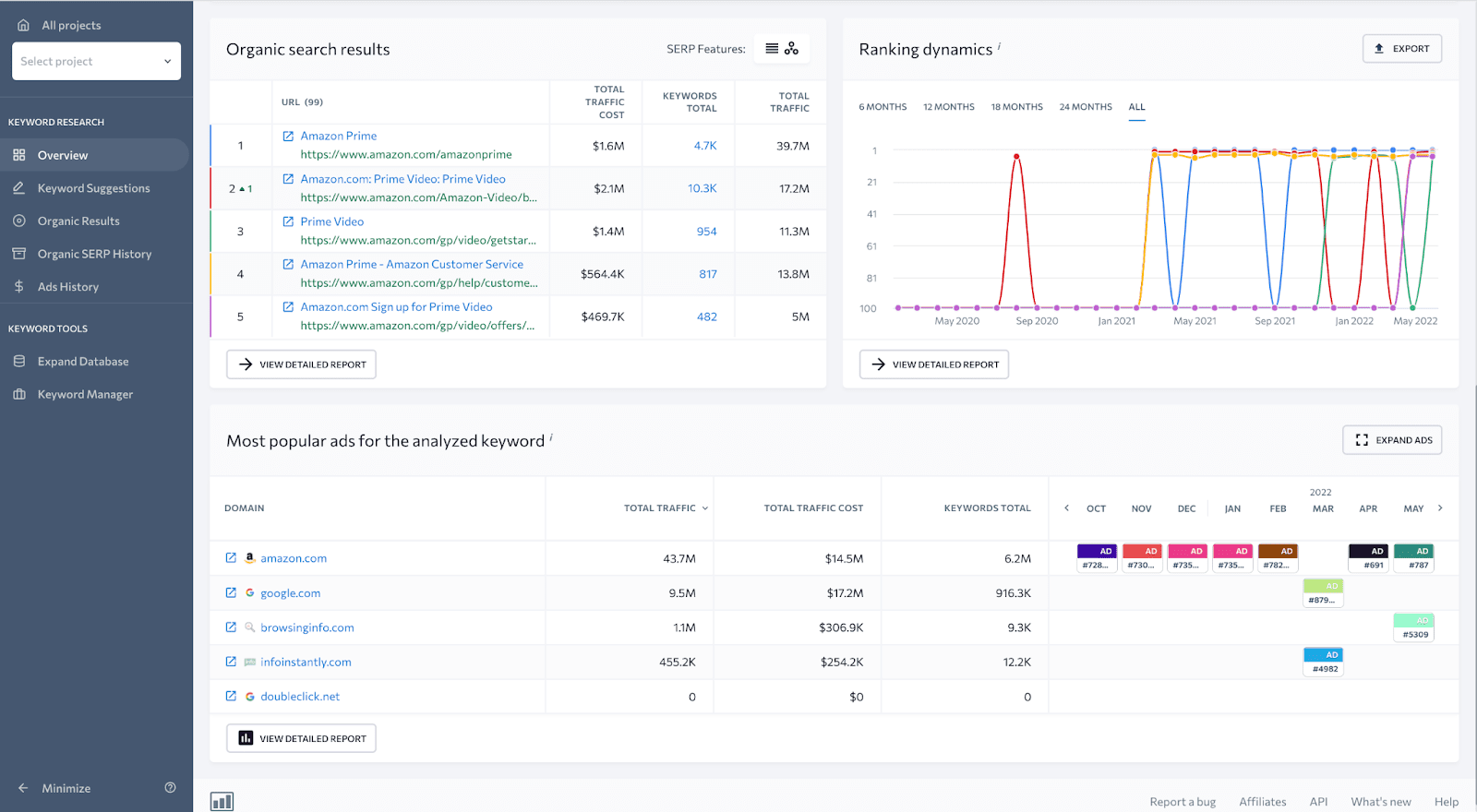Screen dimensions: 1477x812
Task: Switch chart to 24 Months tab
Action: click(x=1086, y=107)
